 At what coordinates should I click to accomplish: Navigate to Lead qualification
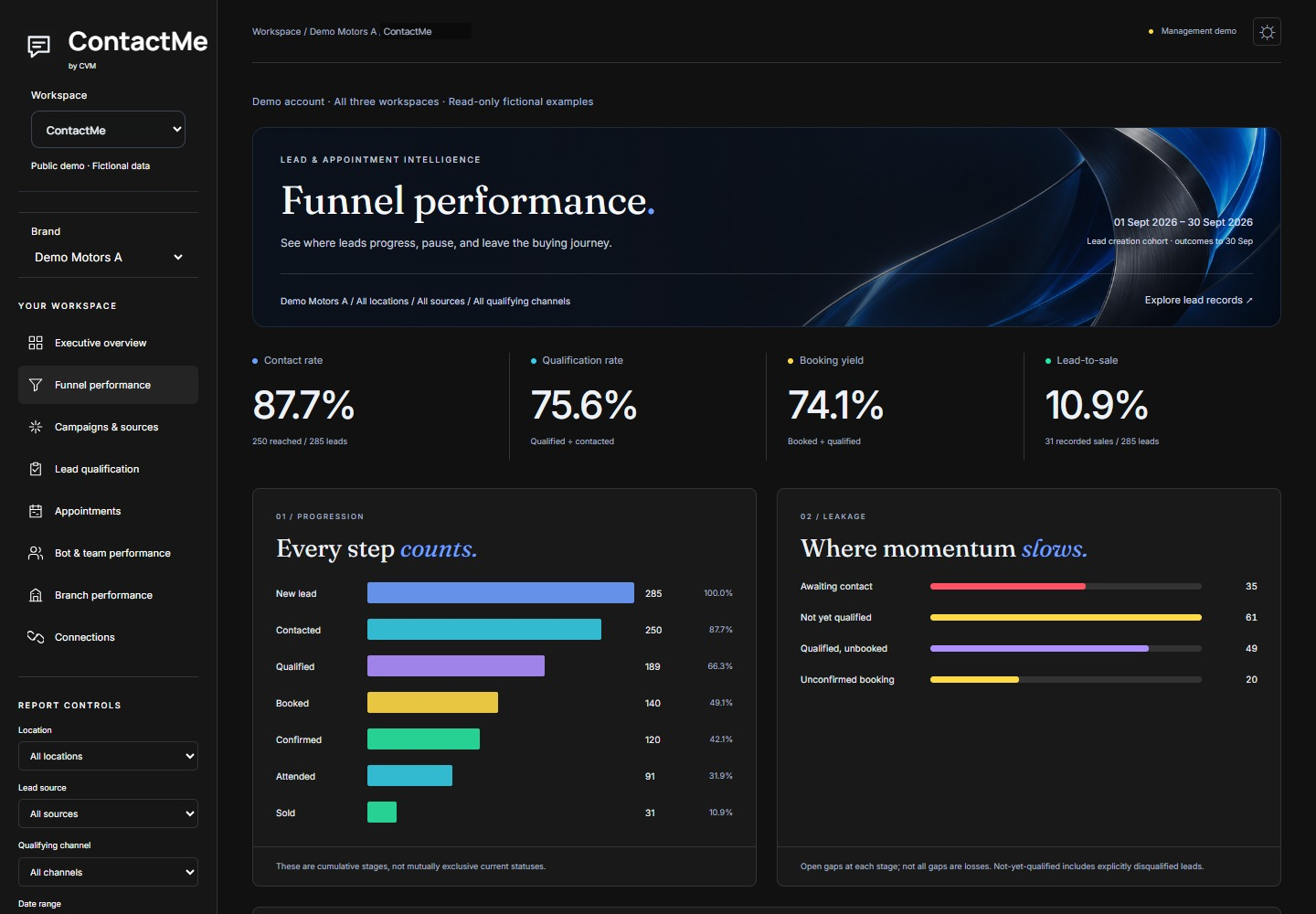click(x=108, y=469)
